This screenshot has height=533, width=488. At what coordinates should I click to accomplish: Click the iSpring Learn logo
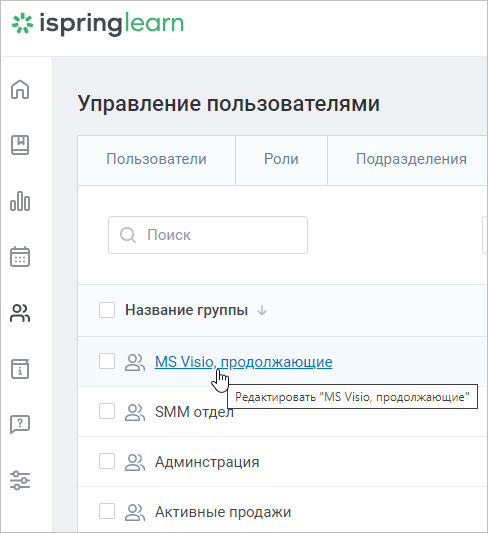tap(98, 24)
